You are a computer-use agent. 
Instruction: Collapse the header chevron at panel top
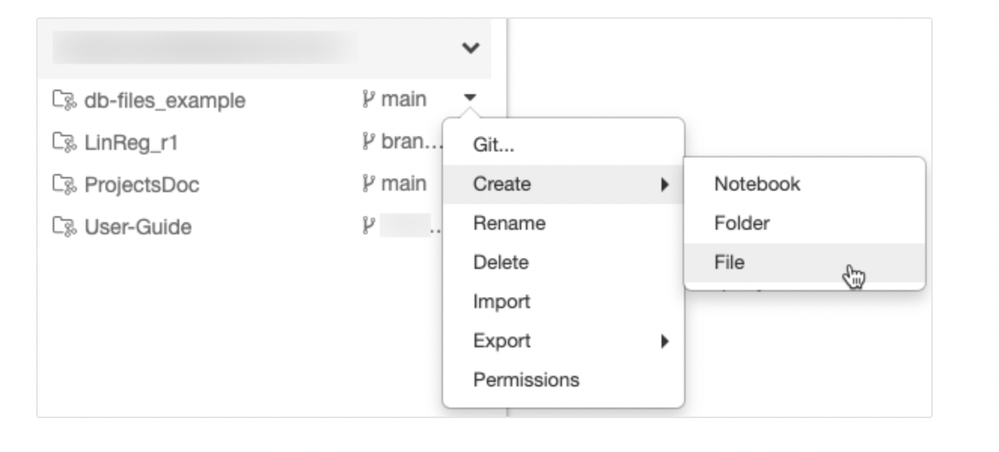point(470,47)
